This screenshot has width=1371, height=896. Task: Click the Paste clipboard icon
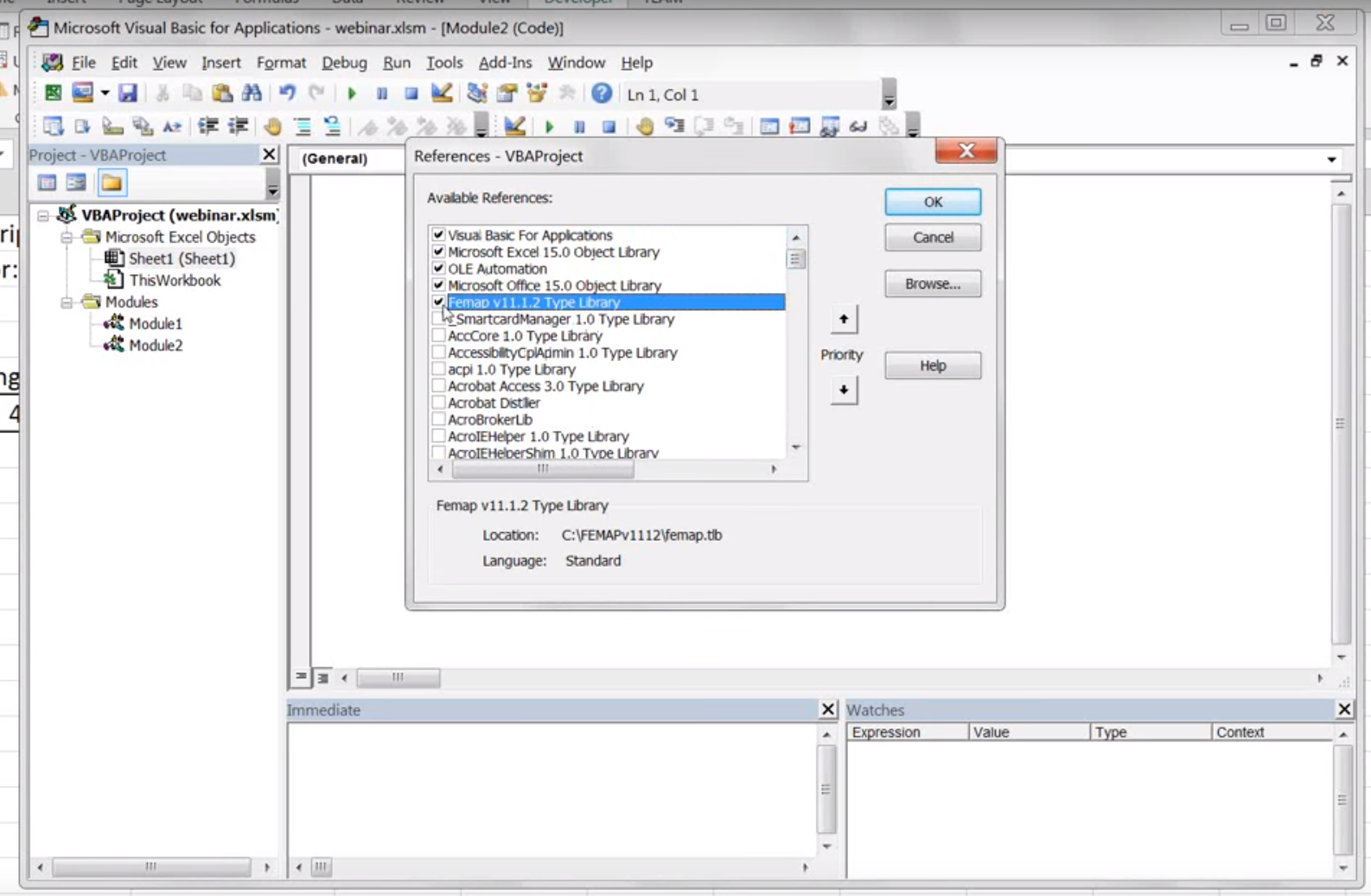pos(222,93)
